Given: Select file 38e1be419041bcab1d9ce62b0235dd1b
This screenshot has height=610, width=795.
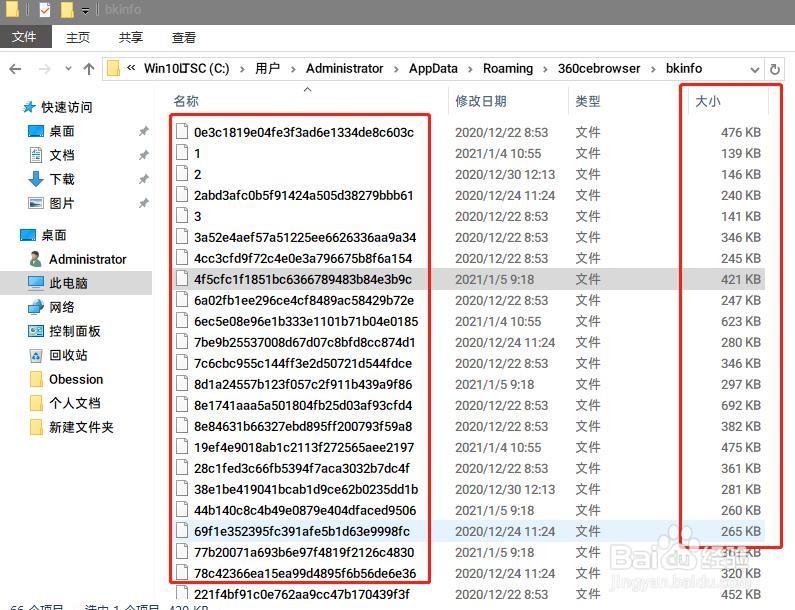Looking at the screenshot, I should tap(306, 489).
